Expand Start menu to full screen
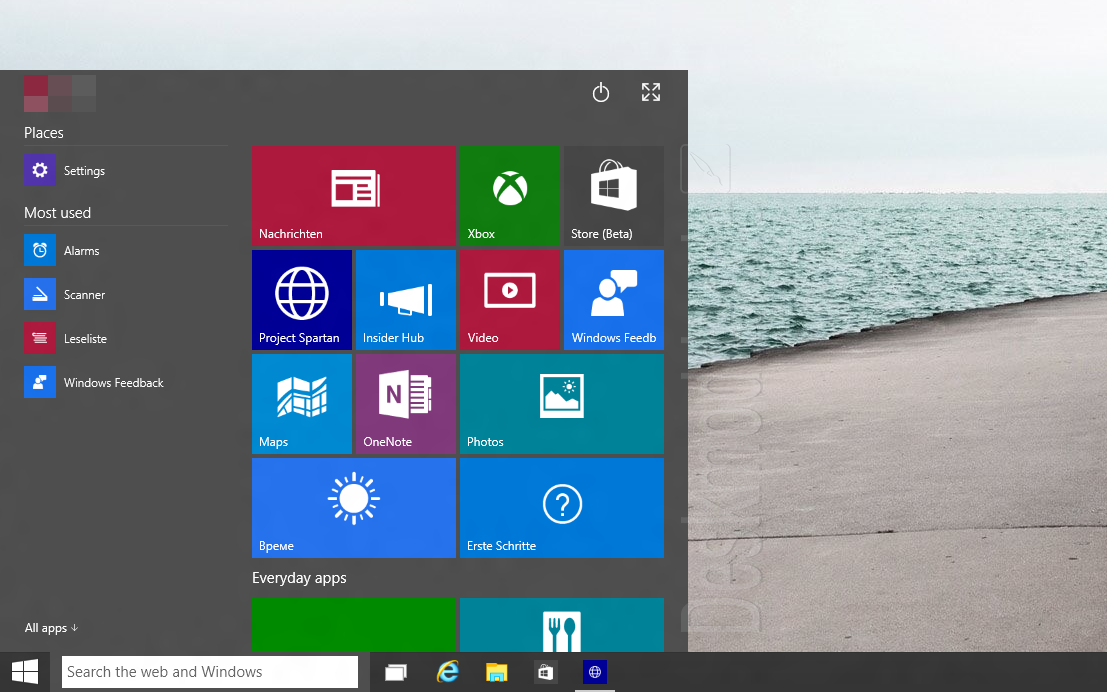This screenshot has width=1107, height=692. [651, 92]
